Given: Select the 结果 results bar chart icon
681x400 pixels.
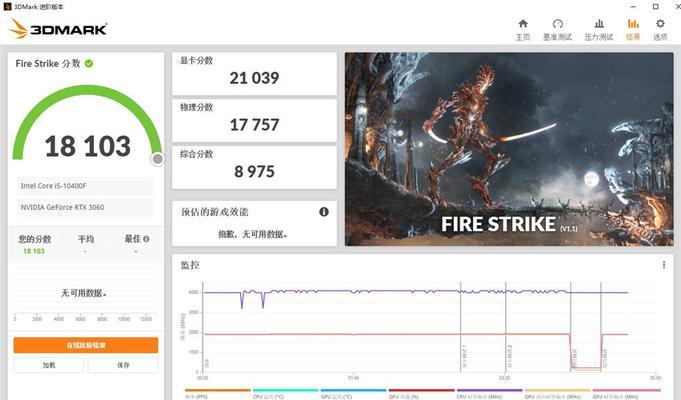Looking at the screenshot, I should pyautogui.click(x=633, y=23).
